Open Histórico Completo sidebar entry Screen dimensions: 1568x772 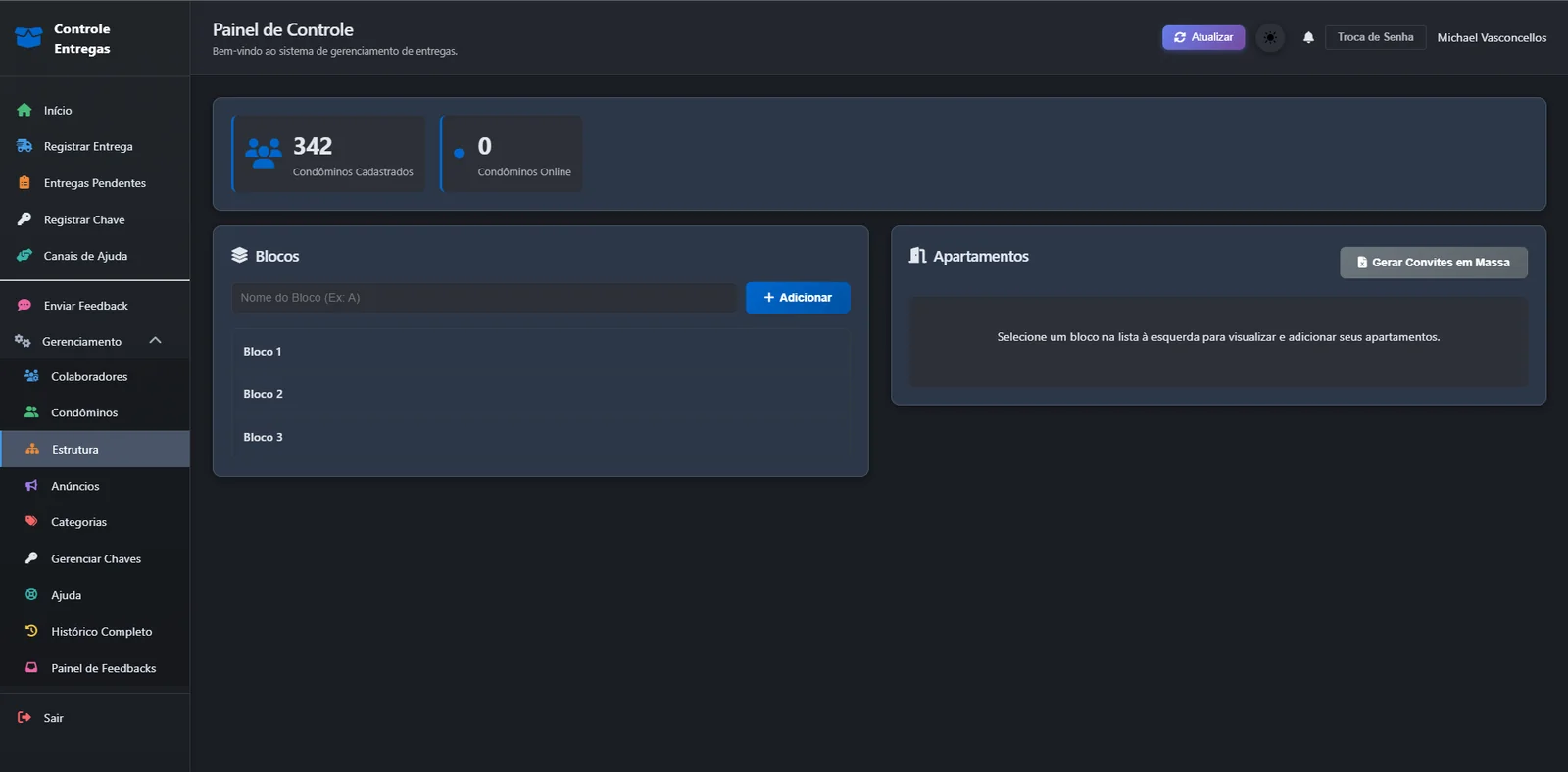click(x=95, y=632)
